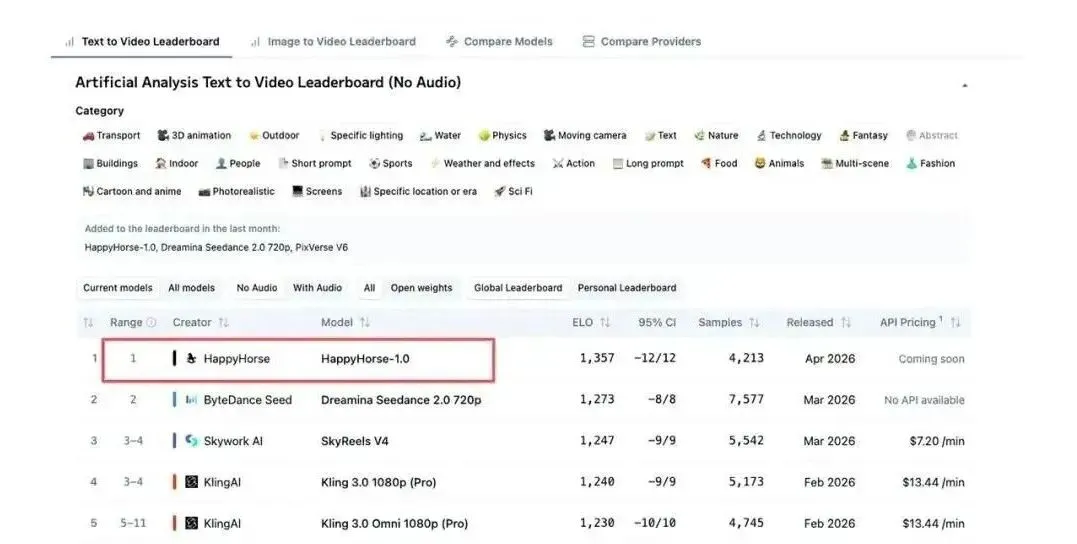Show Current models only
1077x544 pixels.
[117, 288]
